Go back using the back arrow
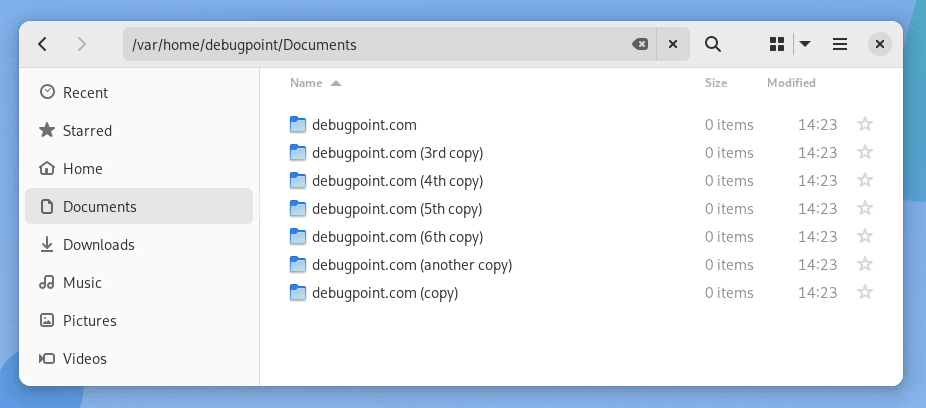 click(x=42, y=44)
